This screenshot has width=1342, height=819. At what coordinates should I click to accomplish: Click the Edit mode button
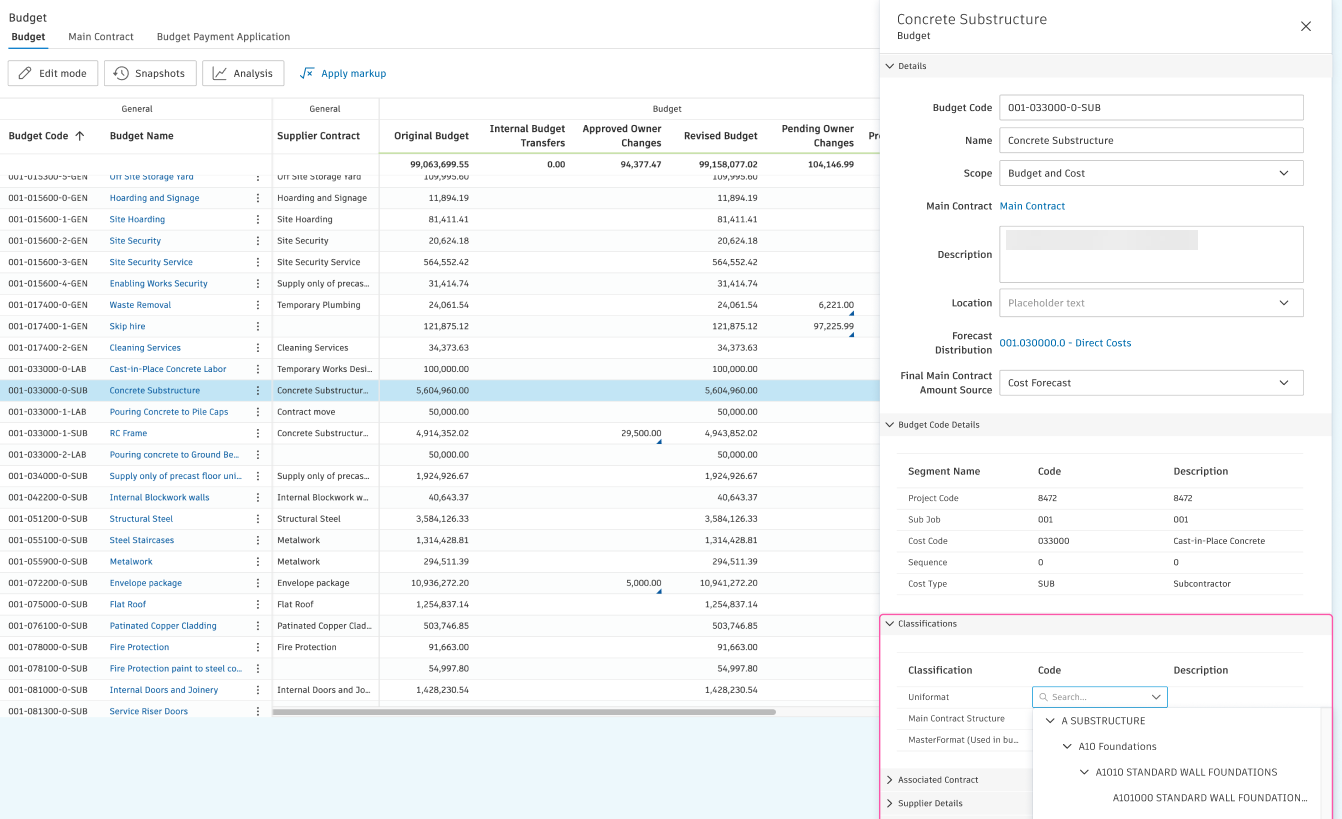[53, 73]
